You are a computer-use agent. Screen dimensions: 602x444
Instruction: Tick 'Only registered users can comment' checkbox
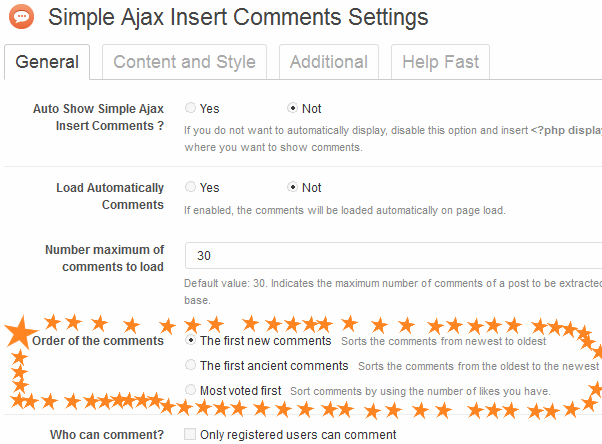pos(191,435)
